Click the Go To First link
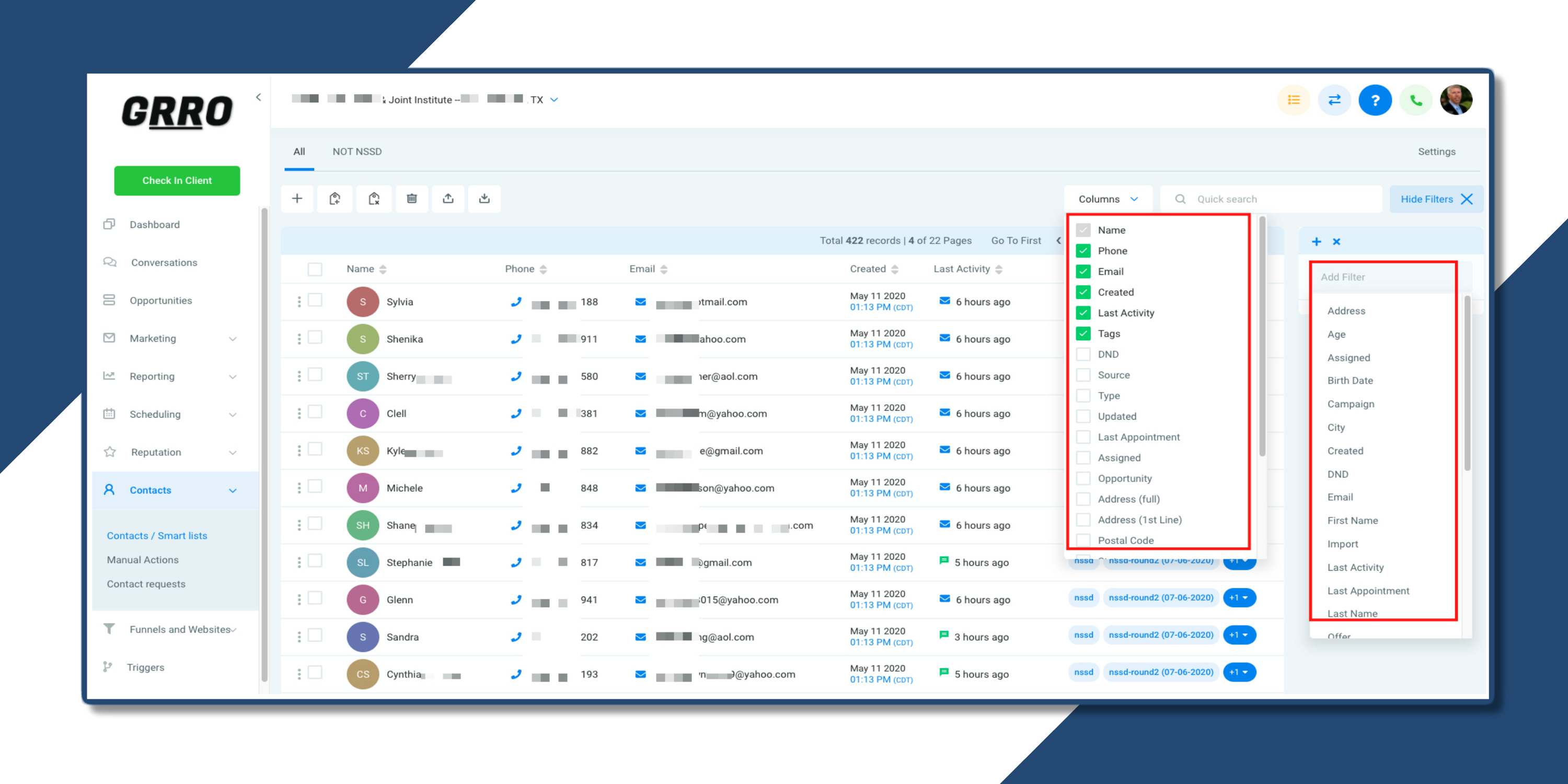Viewport: 1568px width, 784px height. tap(1016, 240)
